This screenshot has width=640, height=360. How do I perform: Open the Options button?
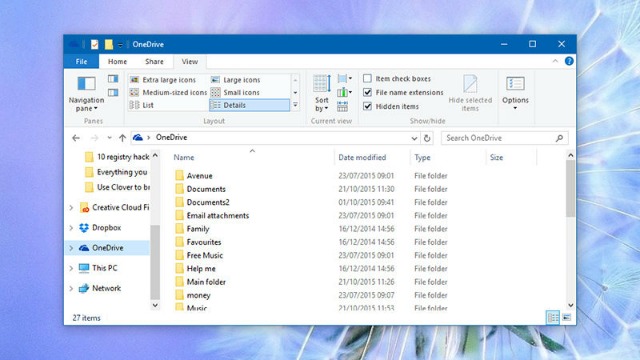[515, 93]
